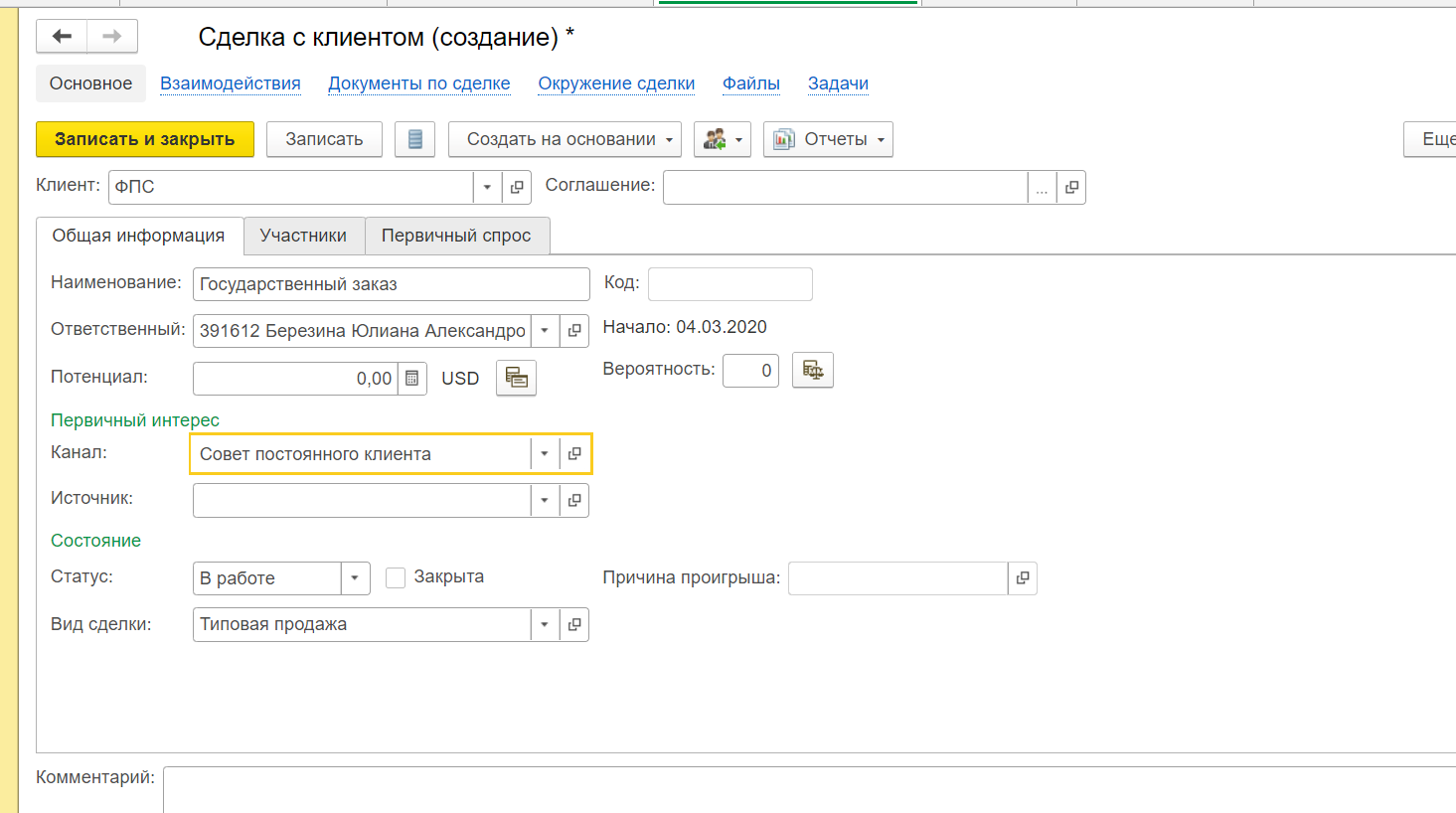The image size is (1456, 813).
Task: Open the Клиент record via open icon
Action: coord(517,187)
